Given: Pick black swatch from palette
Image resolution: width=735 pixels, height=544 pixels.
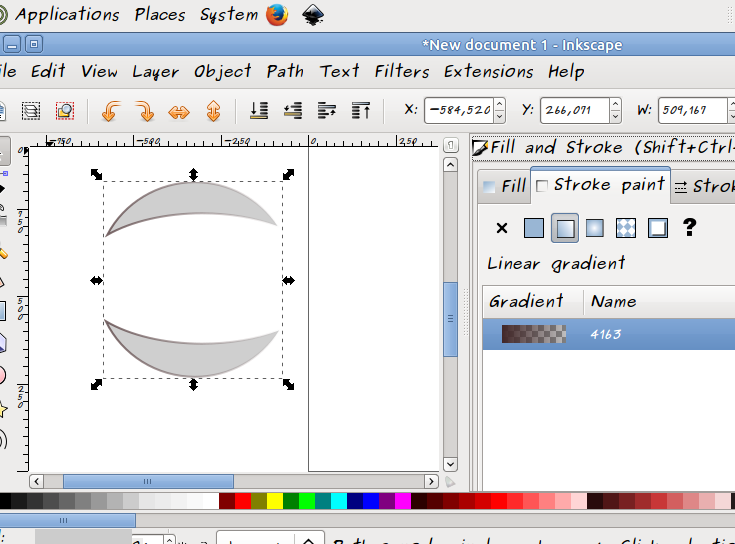Looking at the screenshot, I should coord(5,501).
